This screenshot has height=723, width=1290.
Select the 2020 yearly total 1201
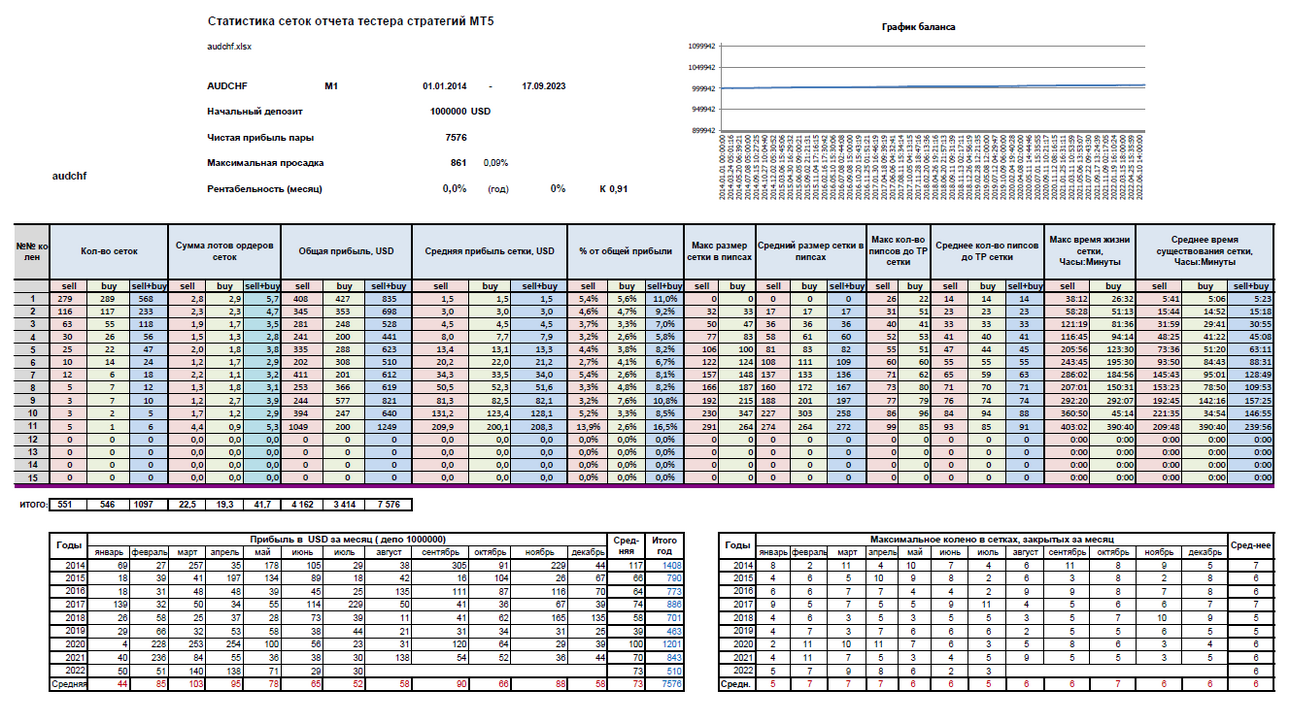pyautogui.click(x=663, y=644)
